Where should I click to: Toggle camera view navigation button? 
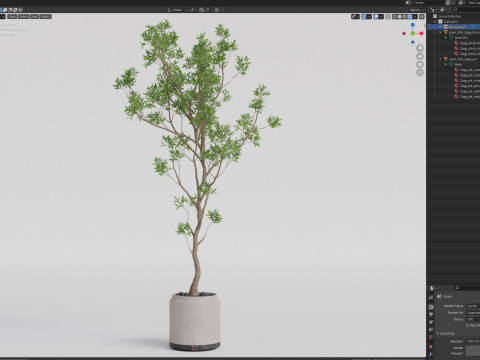click(420, 64)
